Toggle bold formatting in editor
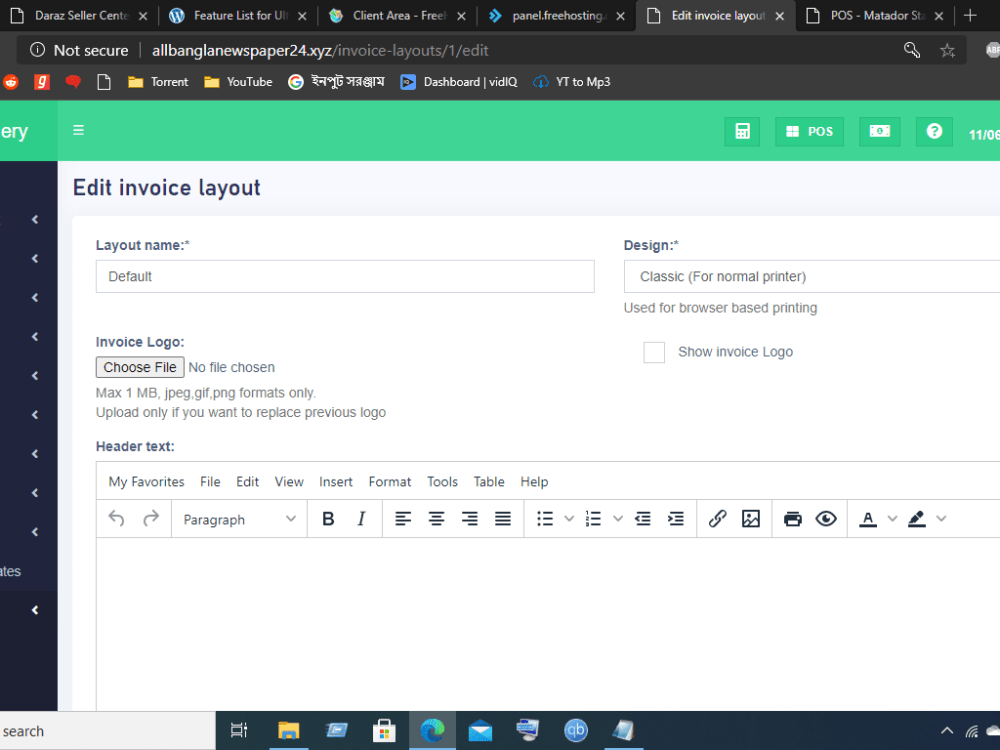Image resolution: width=1000 pixels, height=750 pixels. pos(328,518)
